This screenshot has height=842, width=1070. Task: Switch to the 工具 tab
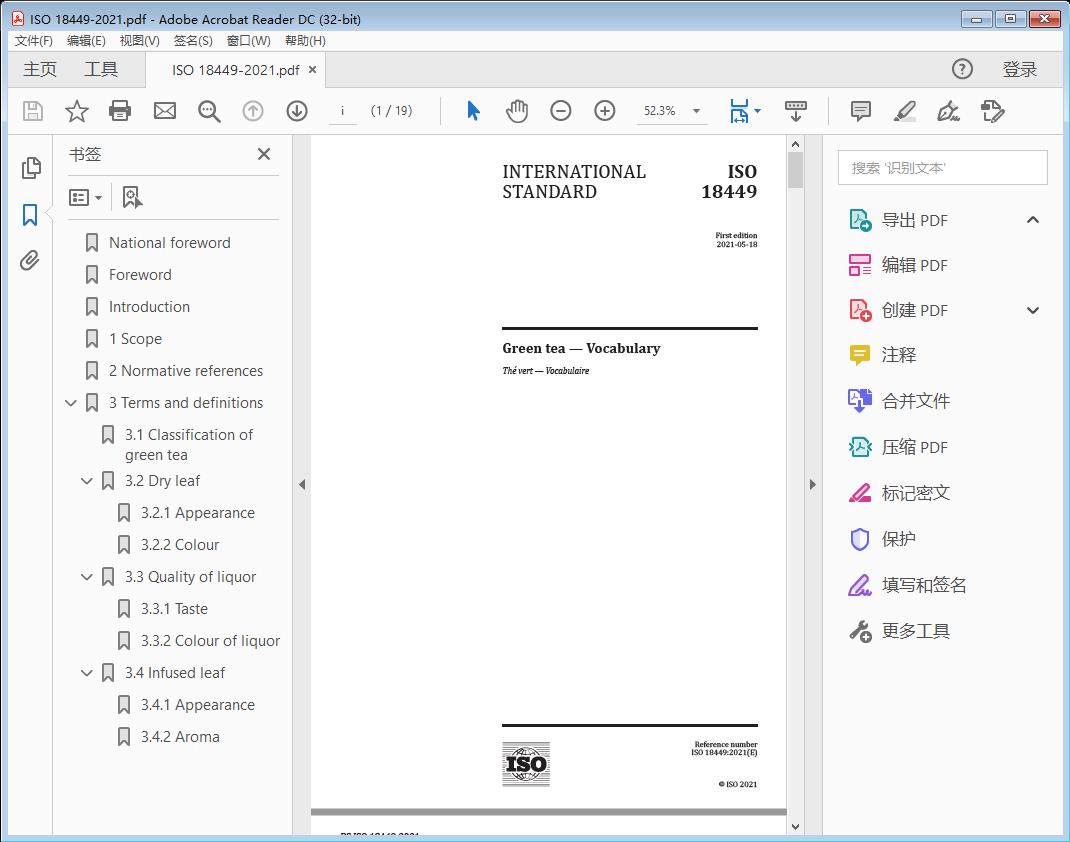(x=101, y=69)
